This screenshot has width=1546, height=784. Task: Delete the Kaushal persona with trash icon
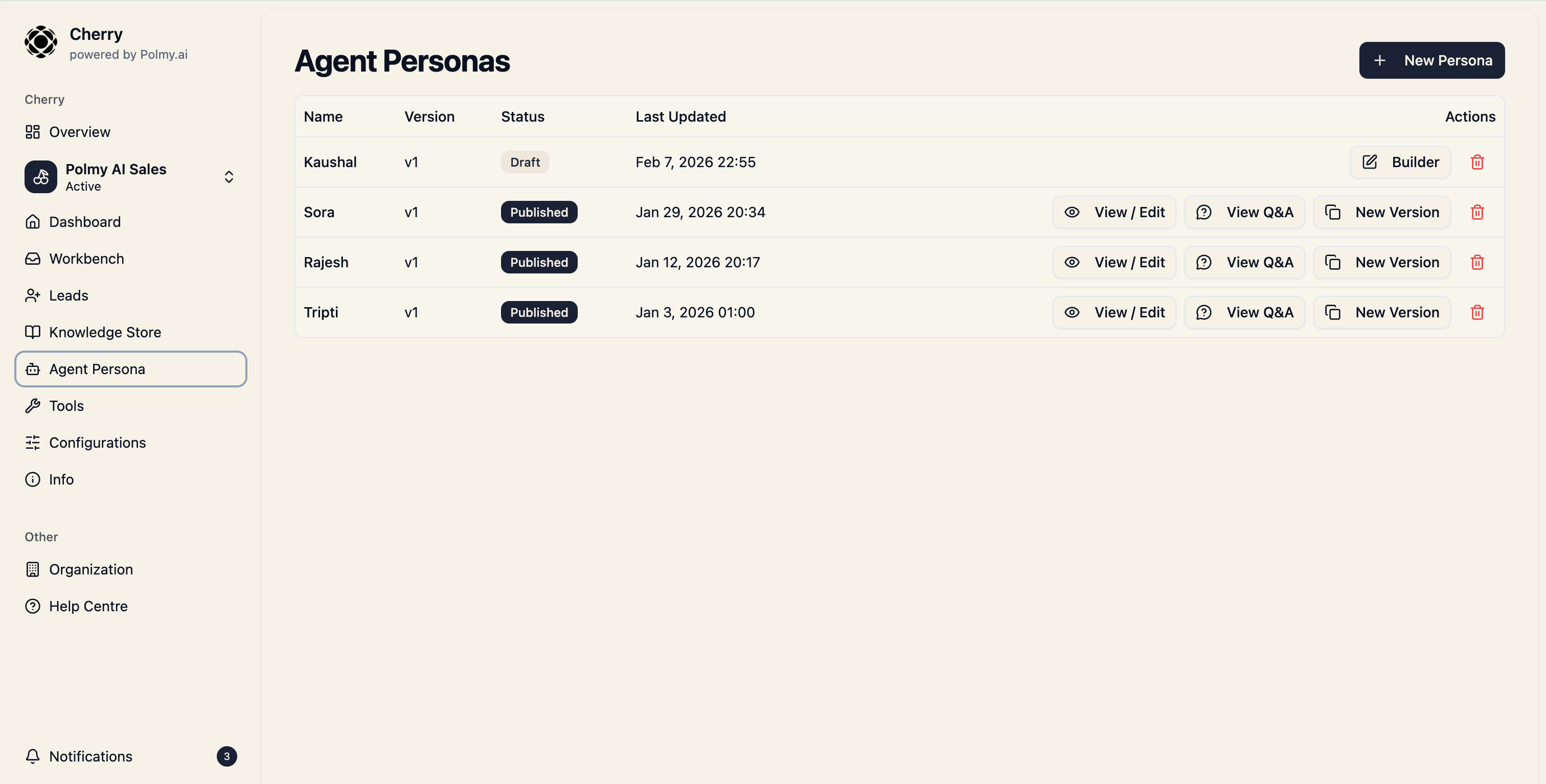click(x=1477, y=162)
